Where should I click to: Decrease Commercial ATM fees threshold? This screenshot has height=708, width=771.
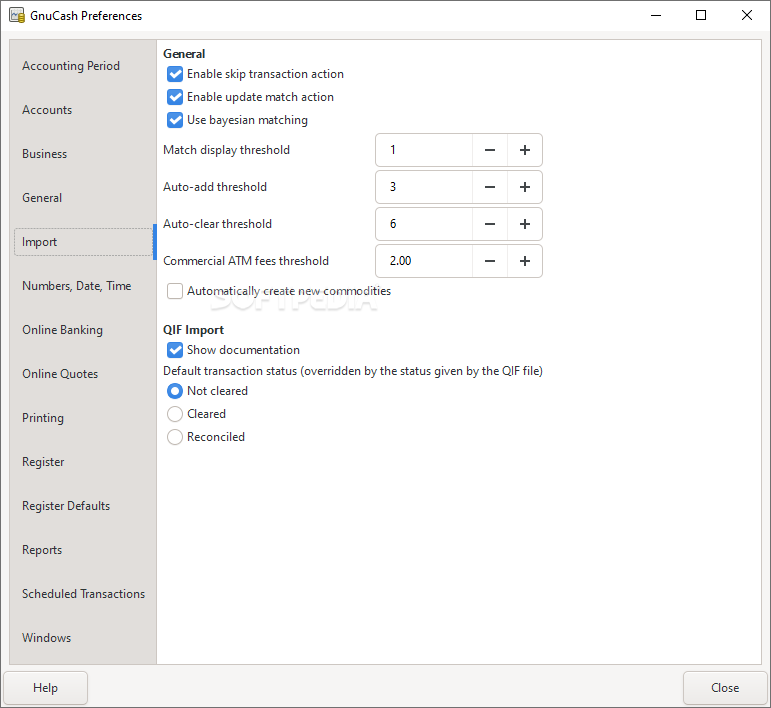pos(490,261)
